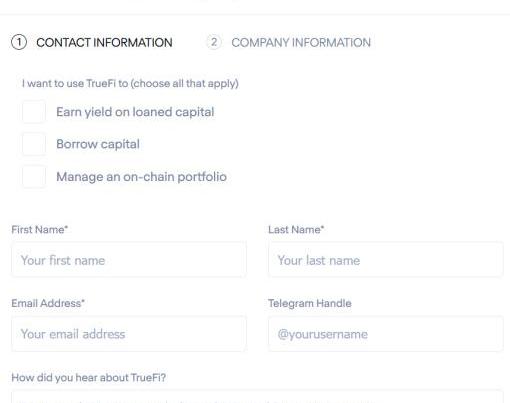Click the 'Earn yield on loaned capital' label
This screenshot has width=510, height=403.
click(x=135, y=112)
